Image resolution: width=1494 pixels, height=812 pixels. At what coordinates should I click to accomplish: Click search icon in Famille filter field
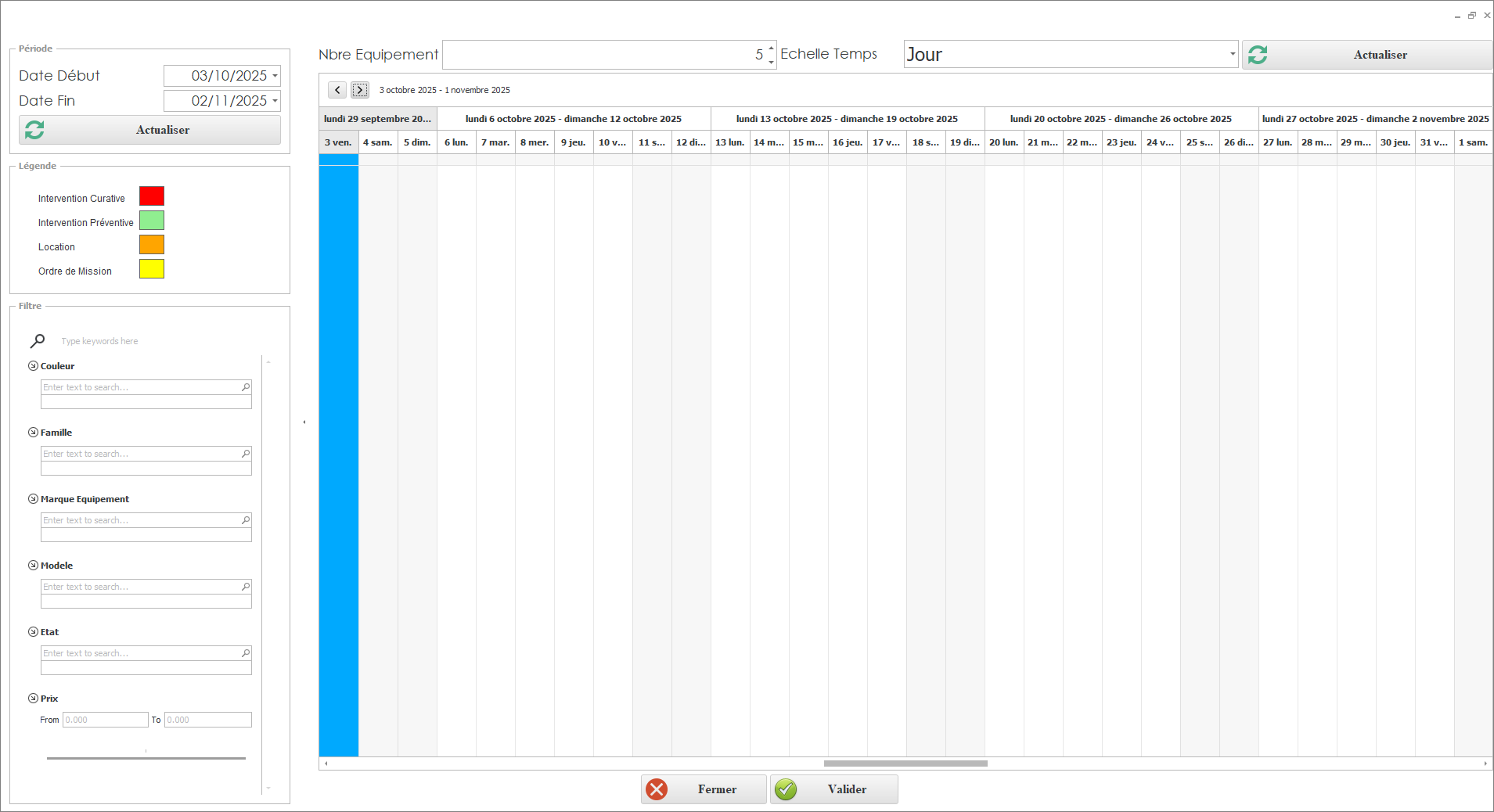click(x=245, y=454)
